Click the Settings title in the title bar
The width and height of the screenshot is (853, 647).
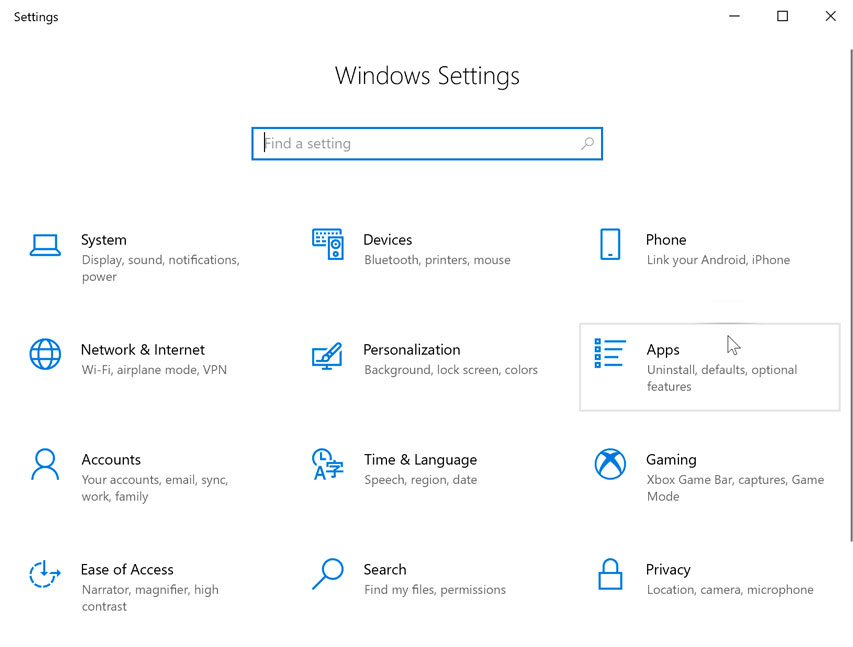[36, 16]
